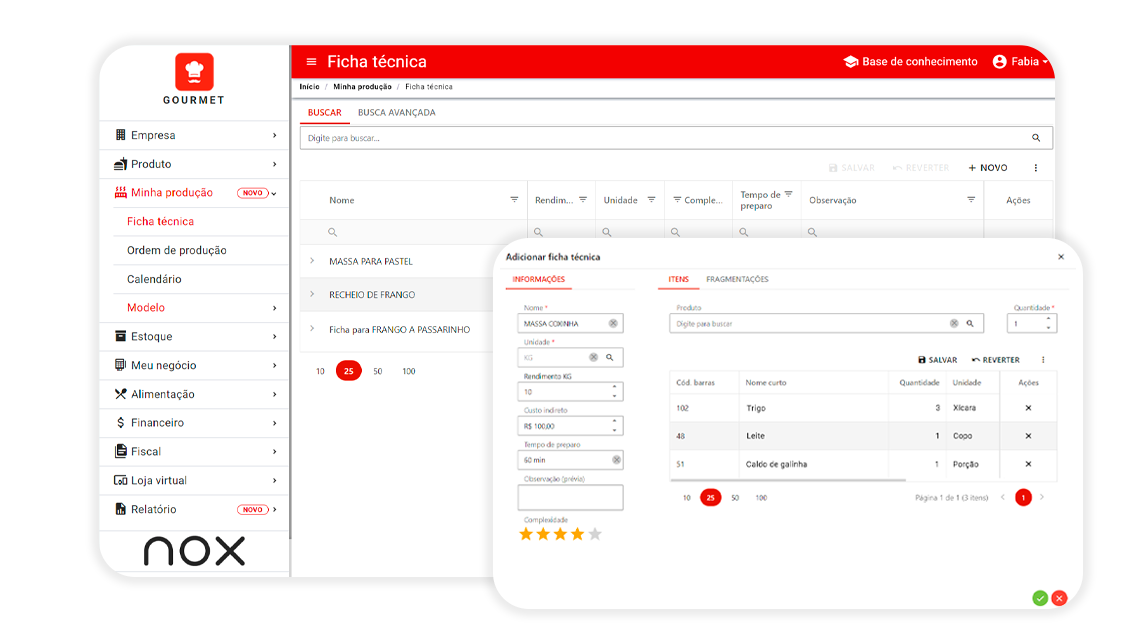Select the ITENS tab in dialog
The height and width of the screenshot is (644, 1146).
coord(678,279)
